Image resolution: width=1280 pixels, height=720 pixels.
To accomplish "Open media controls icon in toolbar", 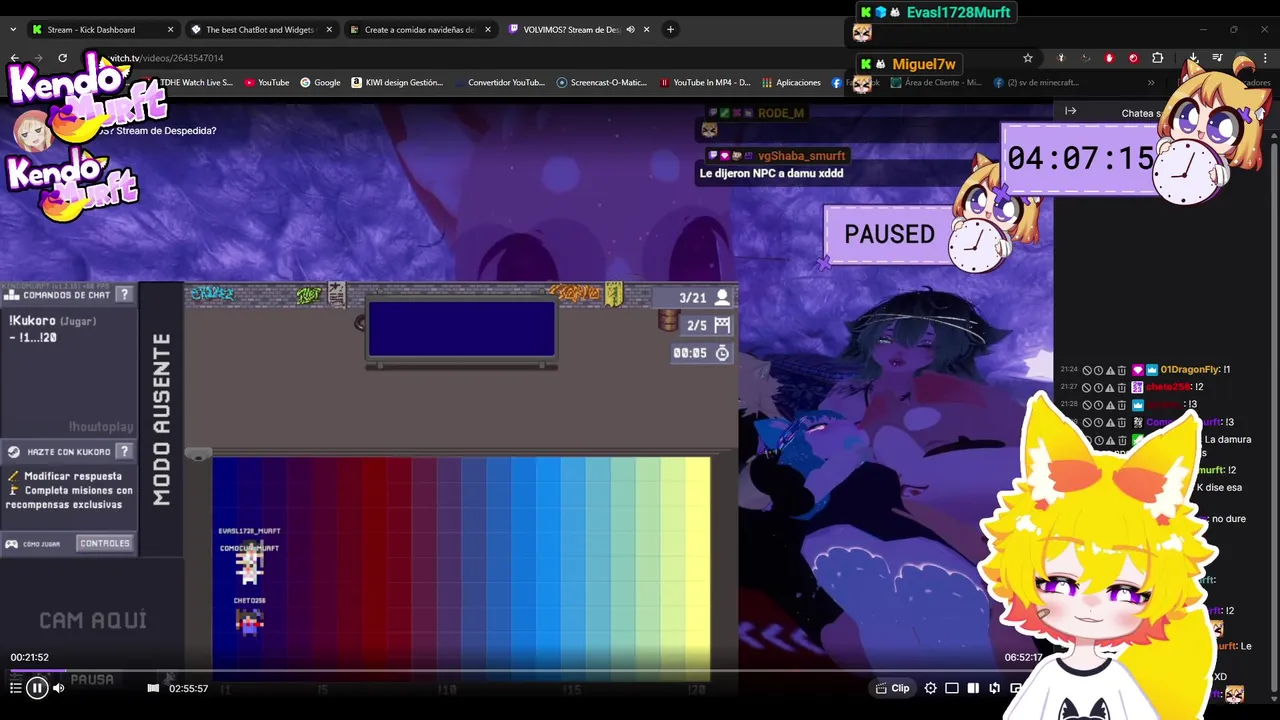I will (1217, 58).
